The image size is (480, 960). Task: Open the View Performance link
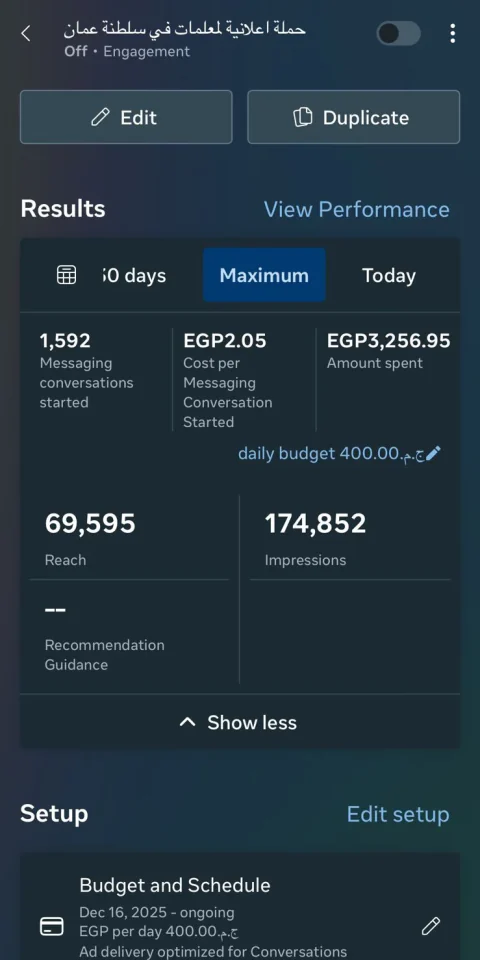tap(356, 209)
